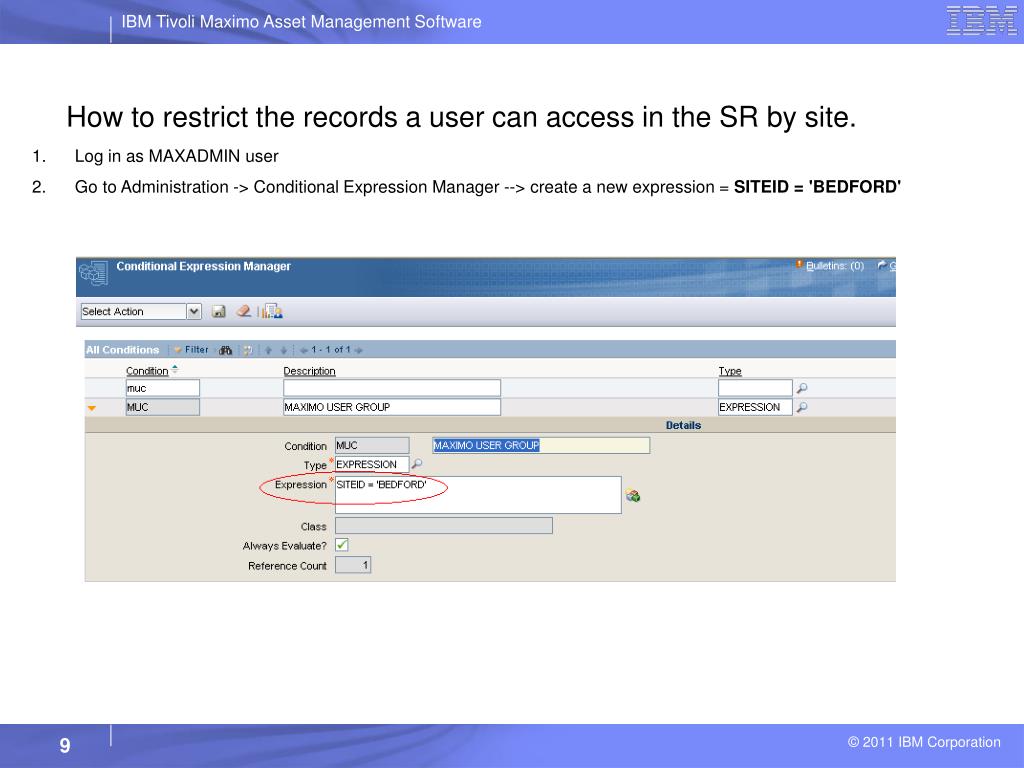The image size is (1024, 768).
Task: Click the Save Condition disk icon
Action: pos(219,312)
